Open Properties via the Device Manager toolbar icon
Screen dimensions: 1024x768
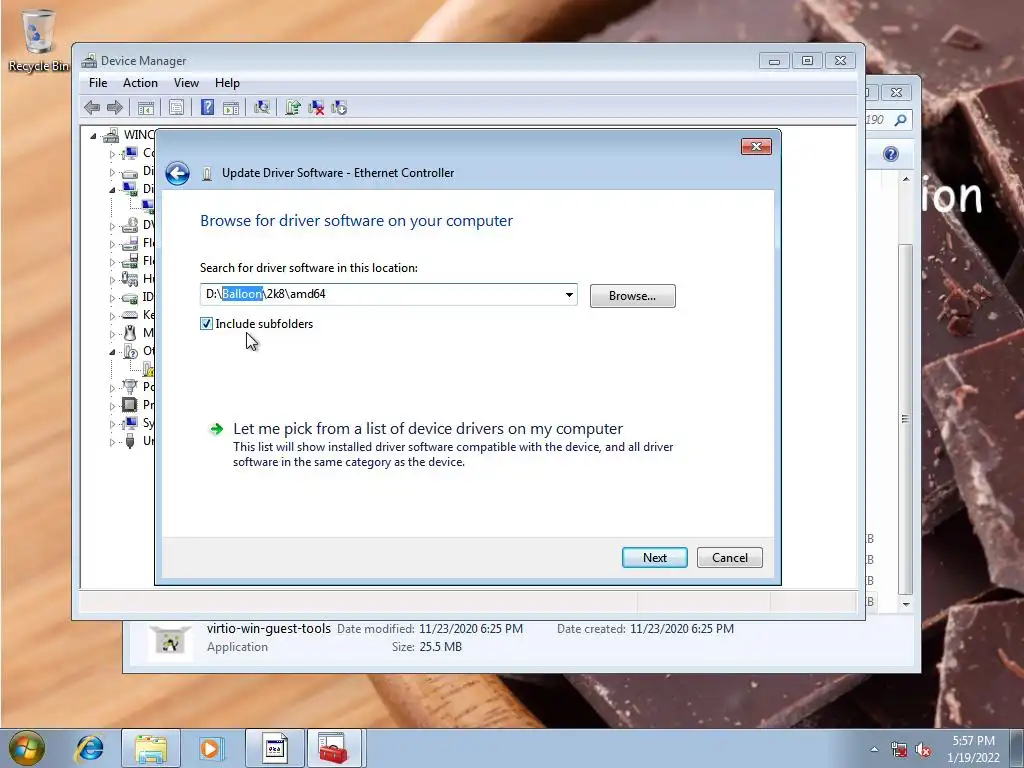pos(176,108)
